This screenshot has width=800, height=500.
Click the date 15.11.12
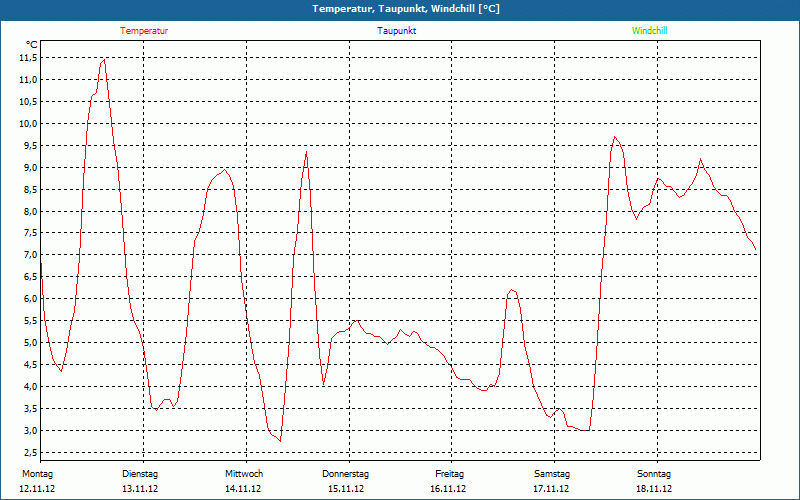tap(345, 489)
